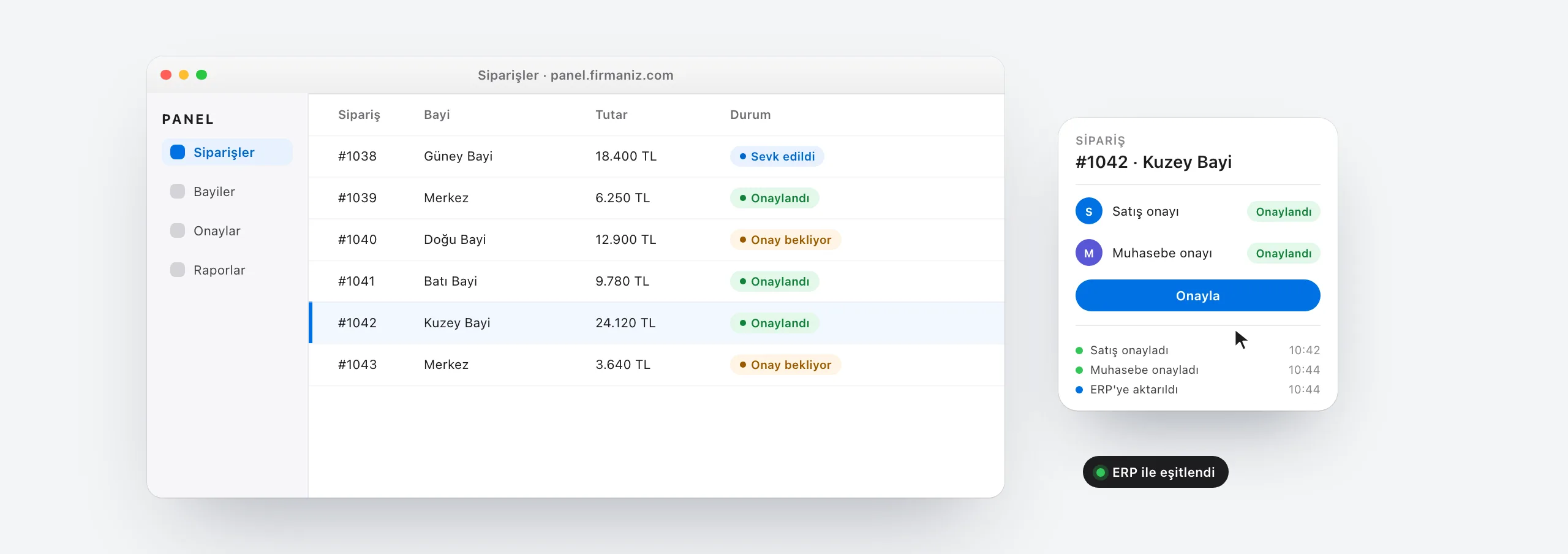This screenshot has height=554, width=1568.
Task: Click Güney Bayi dealer name
Action: tap(458, 156)
